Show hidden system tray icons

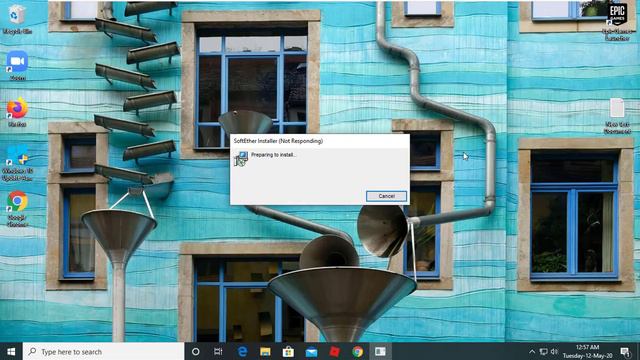532,351
